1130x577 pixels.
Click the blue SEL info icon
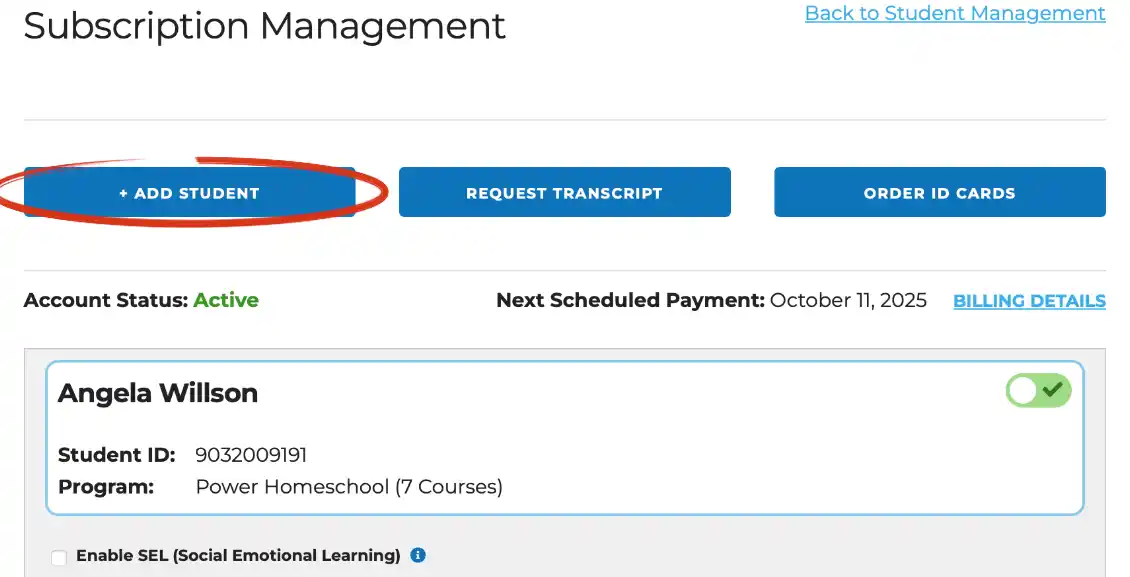pyautogui.click(x=418, y=555)
